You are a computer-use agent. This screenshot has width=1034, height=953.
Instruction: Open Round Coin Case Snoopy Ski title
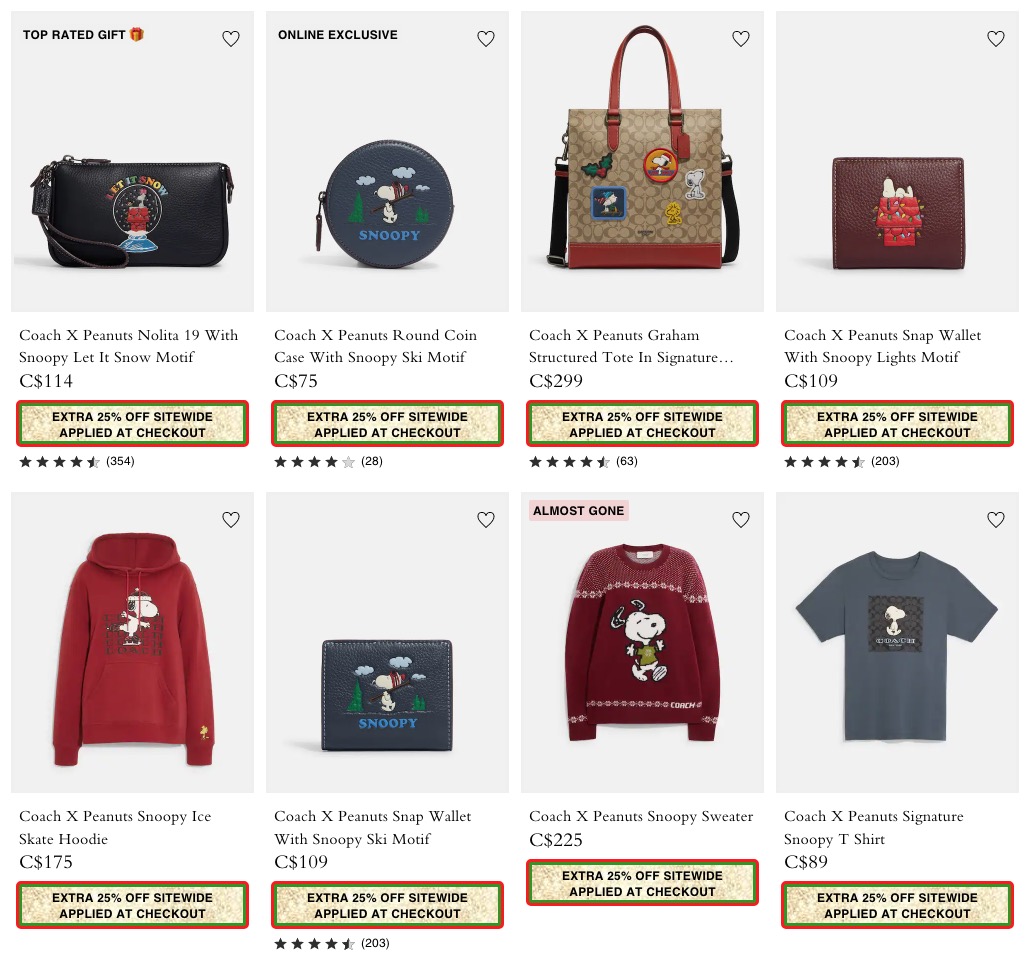(375, 346)
